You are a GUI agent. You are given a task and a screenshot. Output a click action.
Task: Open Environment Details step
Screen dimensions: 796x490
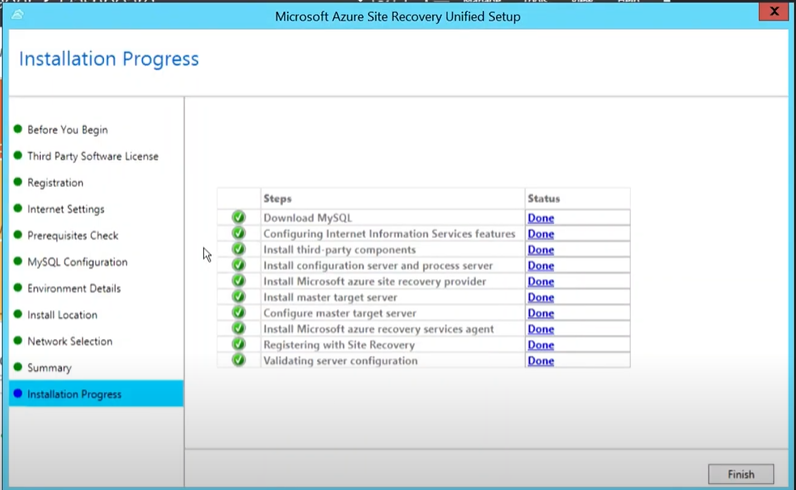[x=74, y=288]
